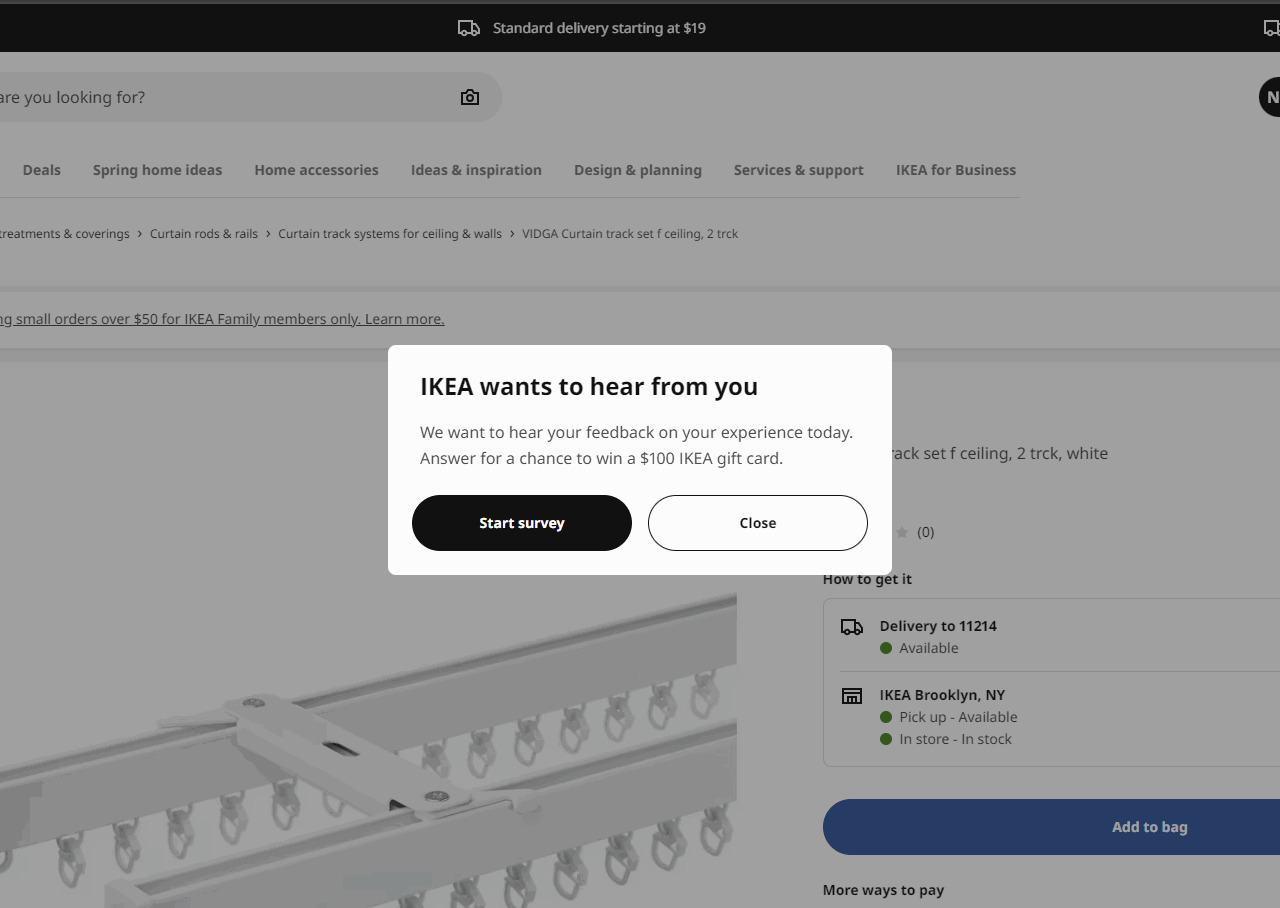This screenshot has width=1280, height=908.
Task: Go to Home accessories section
Action: coord(316,170)
